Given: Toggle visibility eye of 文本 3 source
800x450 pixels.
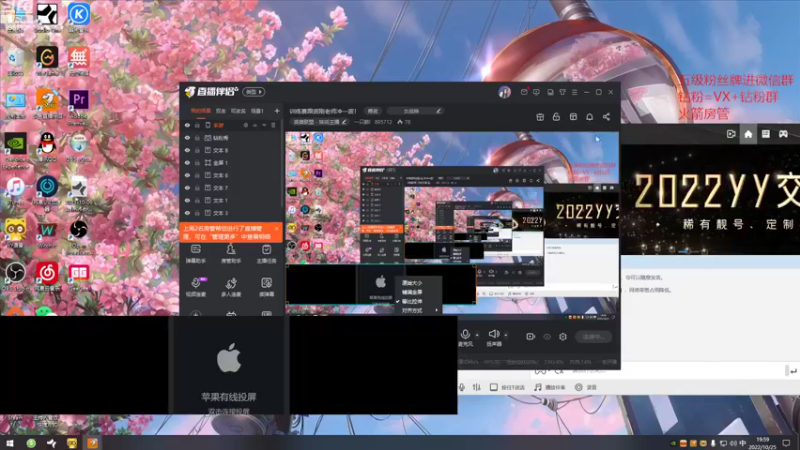Looking at the screenshot, I should (187, 213).
